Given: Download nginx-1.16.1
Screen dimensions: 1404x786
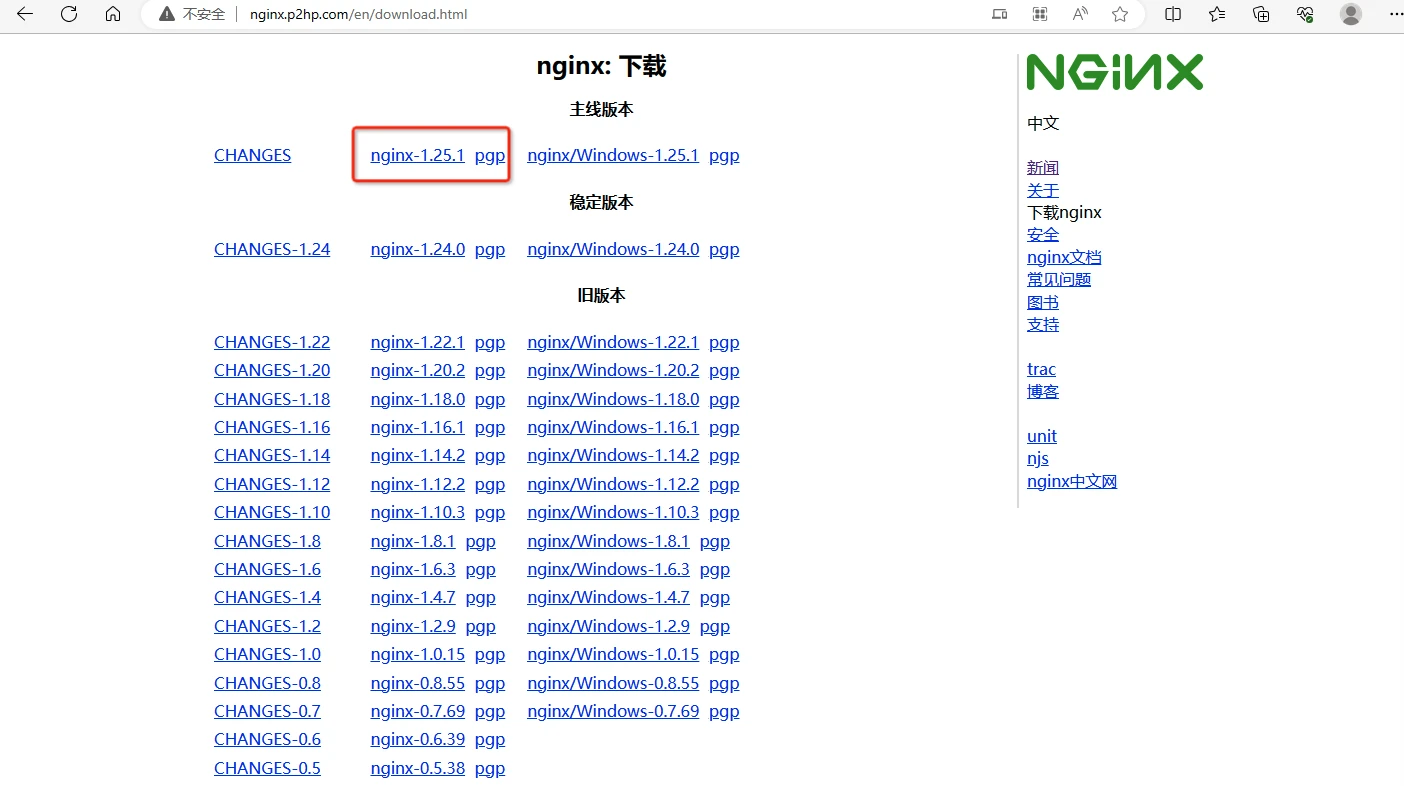Looking at the screenshot, I should coord(417,427).
